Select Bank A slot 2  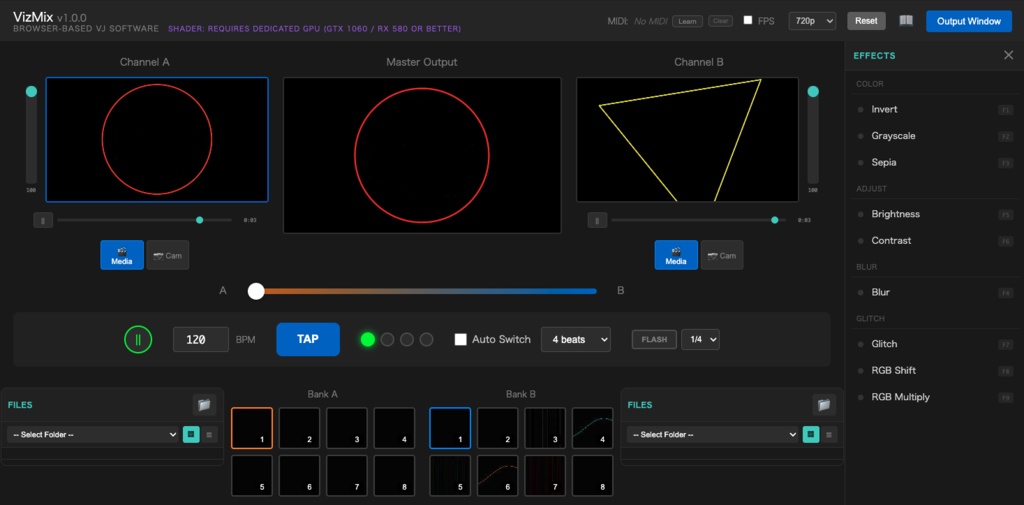click(x=300, y=428)
